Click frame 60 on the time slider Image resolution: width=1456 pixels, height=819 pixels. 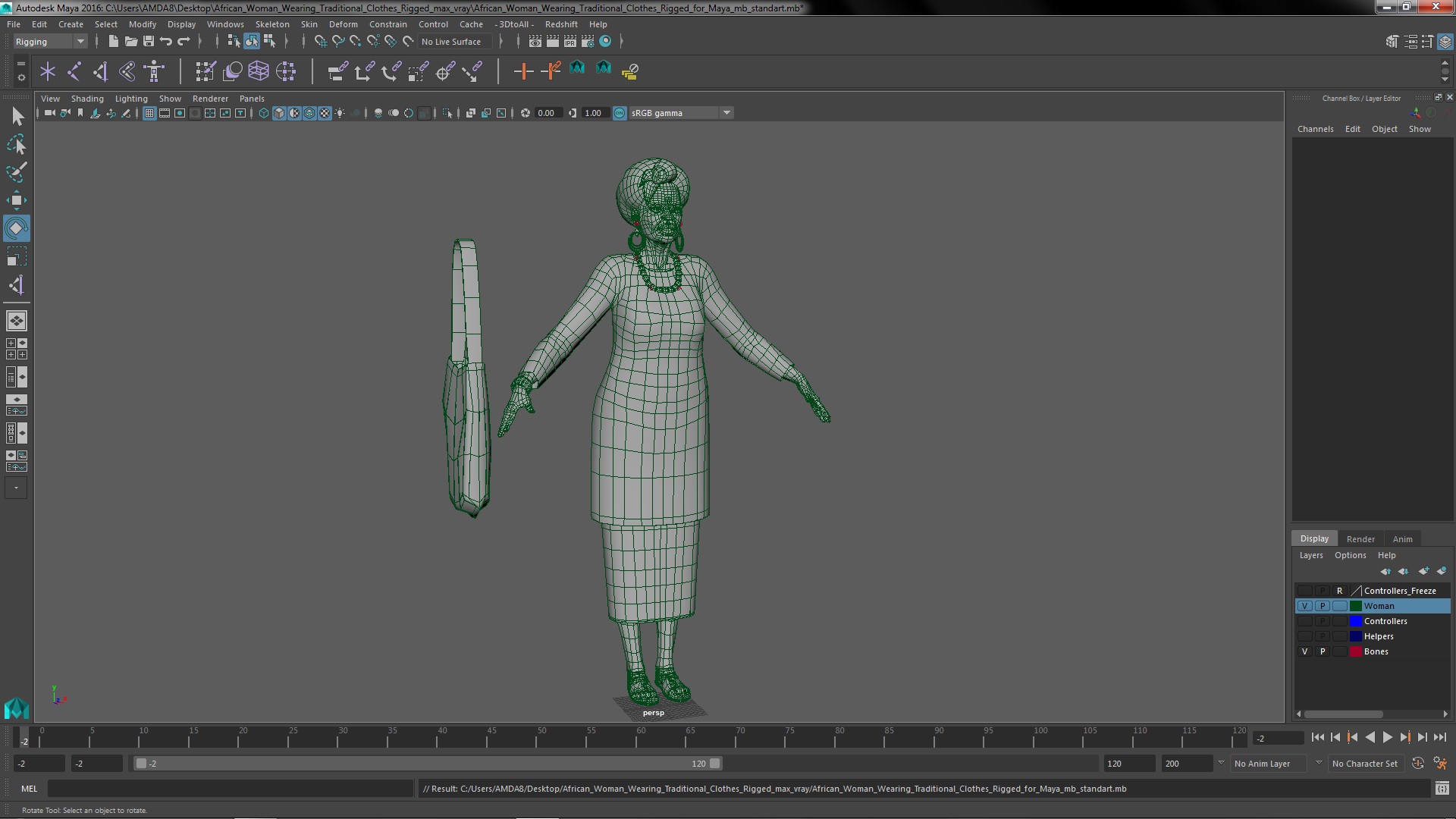(x=641, y=737)
